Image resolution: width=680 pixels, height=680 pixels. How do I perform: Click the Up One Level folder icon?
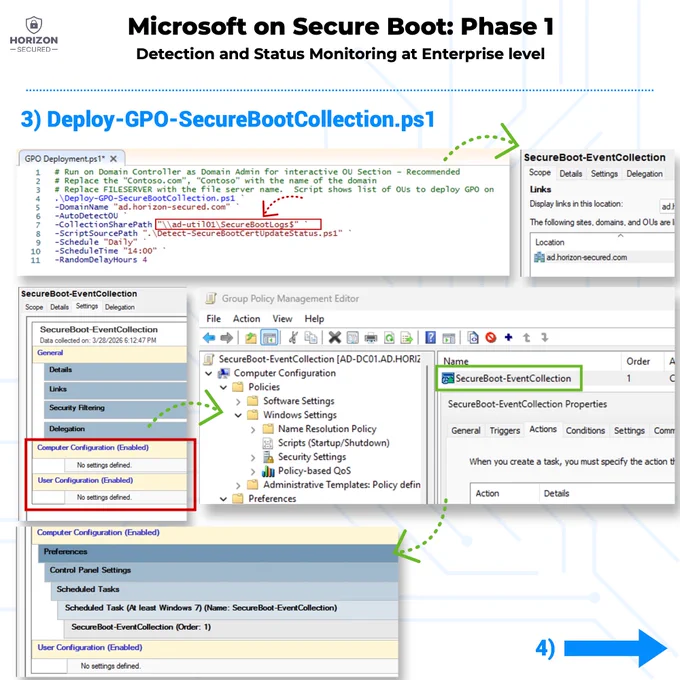[x=251, y=337]
